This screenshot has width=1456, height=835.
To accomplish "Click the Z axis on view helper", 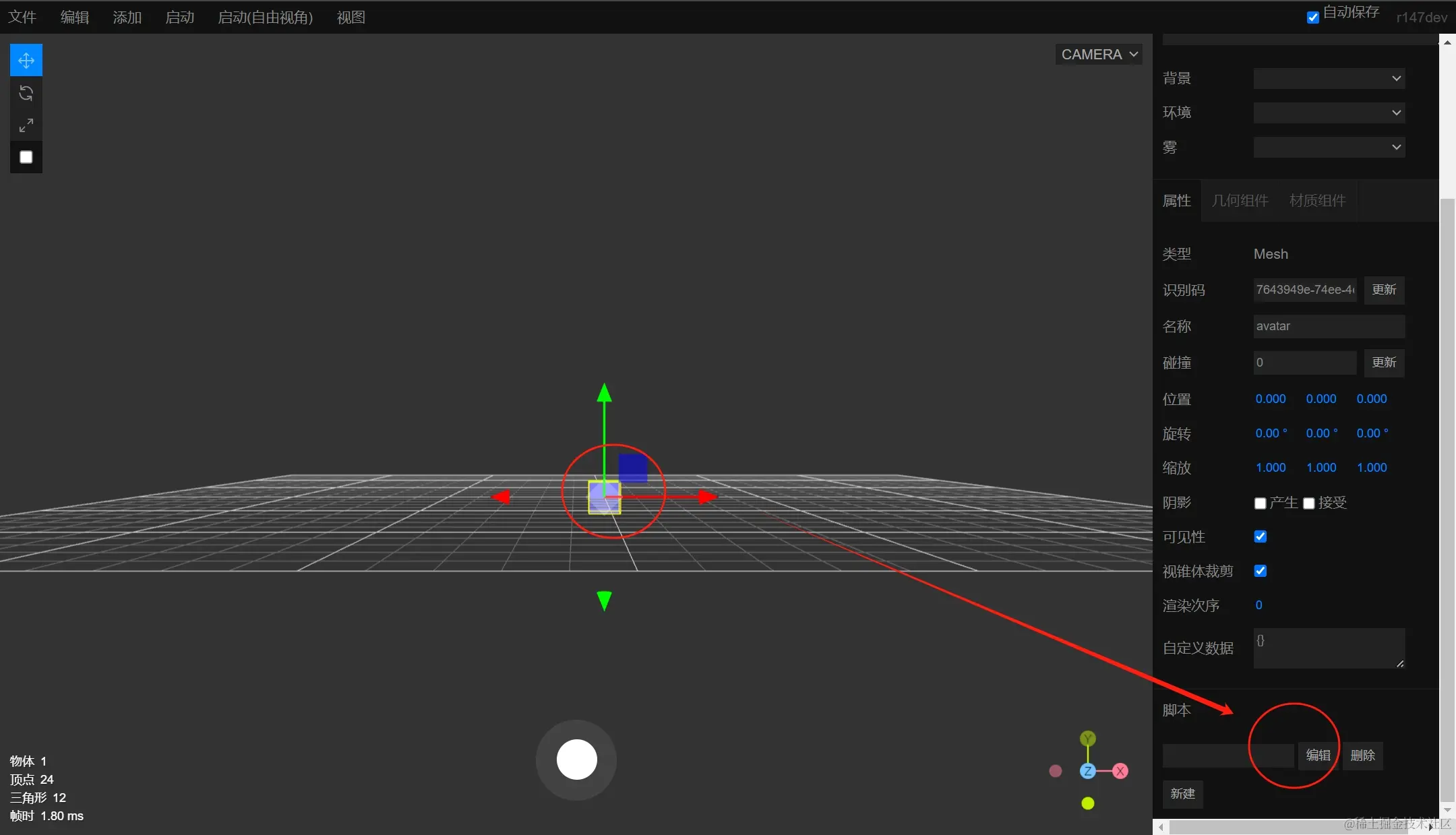I will 1087,771.
